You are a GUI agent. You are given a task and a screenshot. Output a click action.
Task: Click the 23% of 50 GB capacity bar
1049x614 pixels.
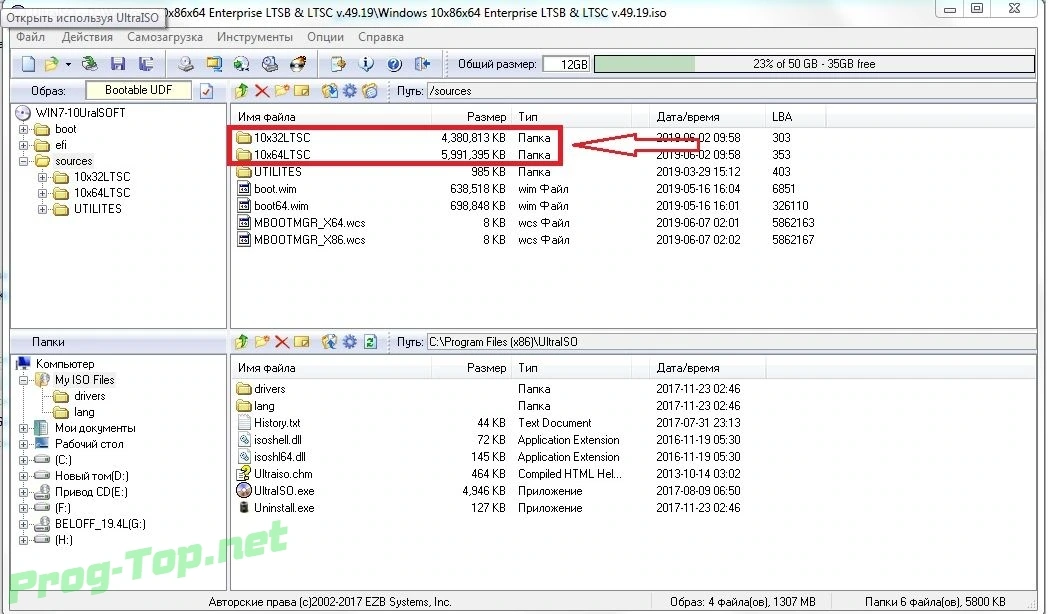814,64
